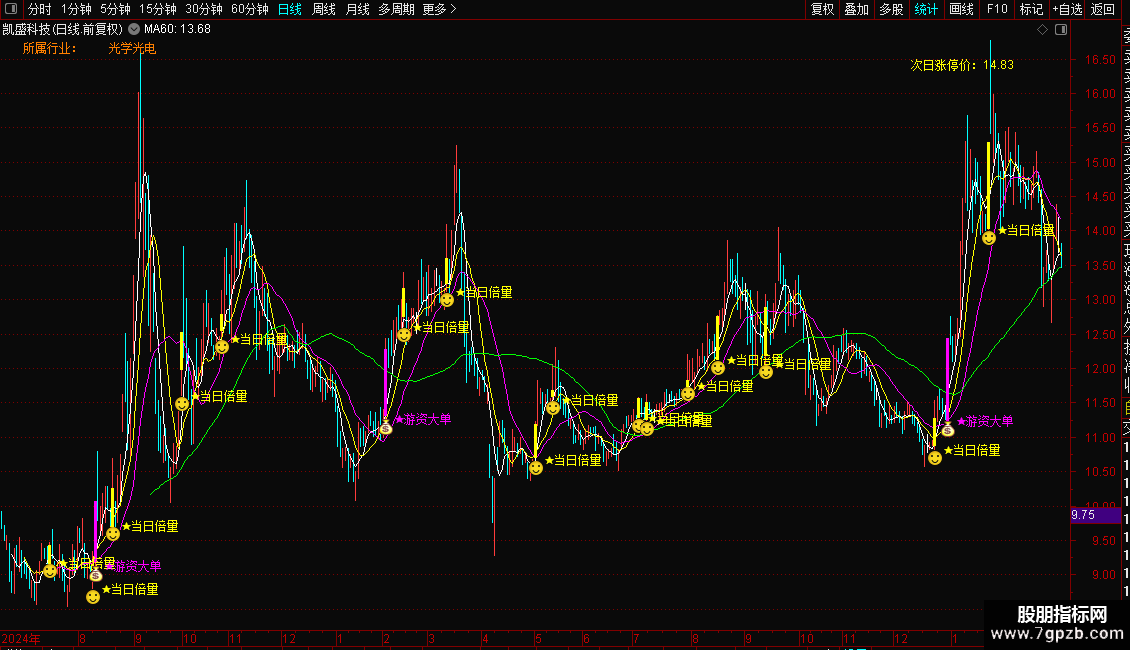The image size is (1130, 650).
Task: Click month 2 on the time axis
Action: point(387,638)
